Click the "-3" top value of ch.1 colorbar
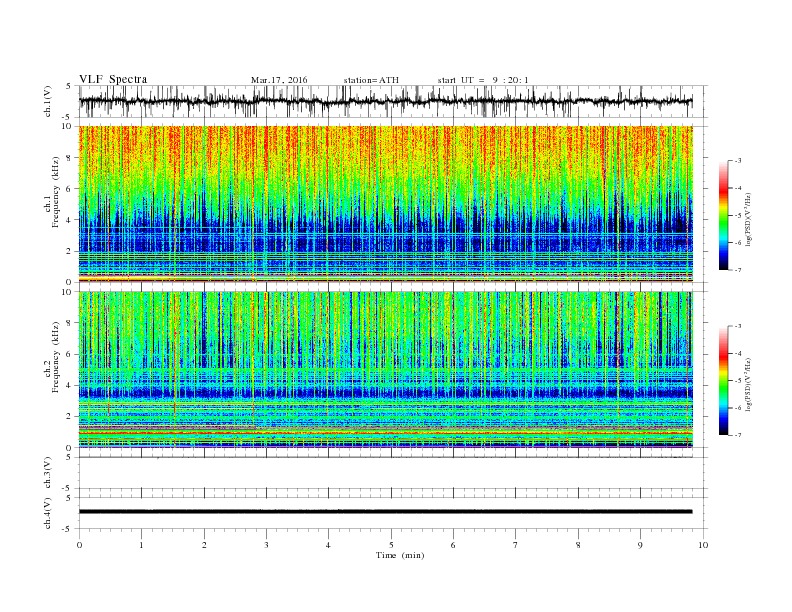792x612 pixels. click(737, 161)
